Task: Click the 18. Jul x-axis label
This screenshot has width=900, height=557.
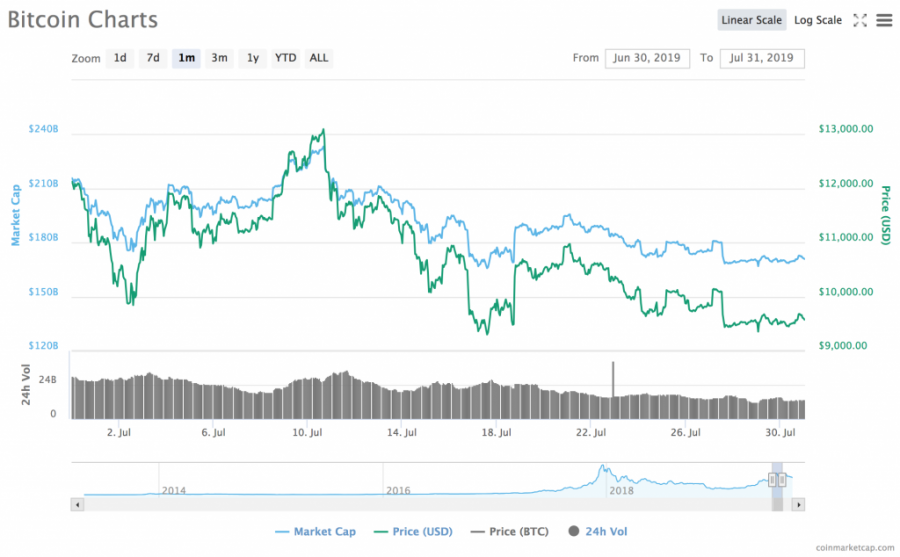Action: point(496,432)
